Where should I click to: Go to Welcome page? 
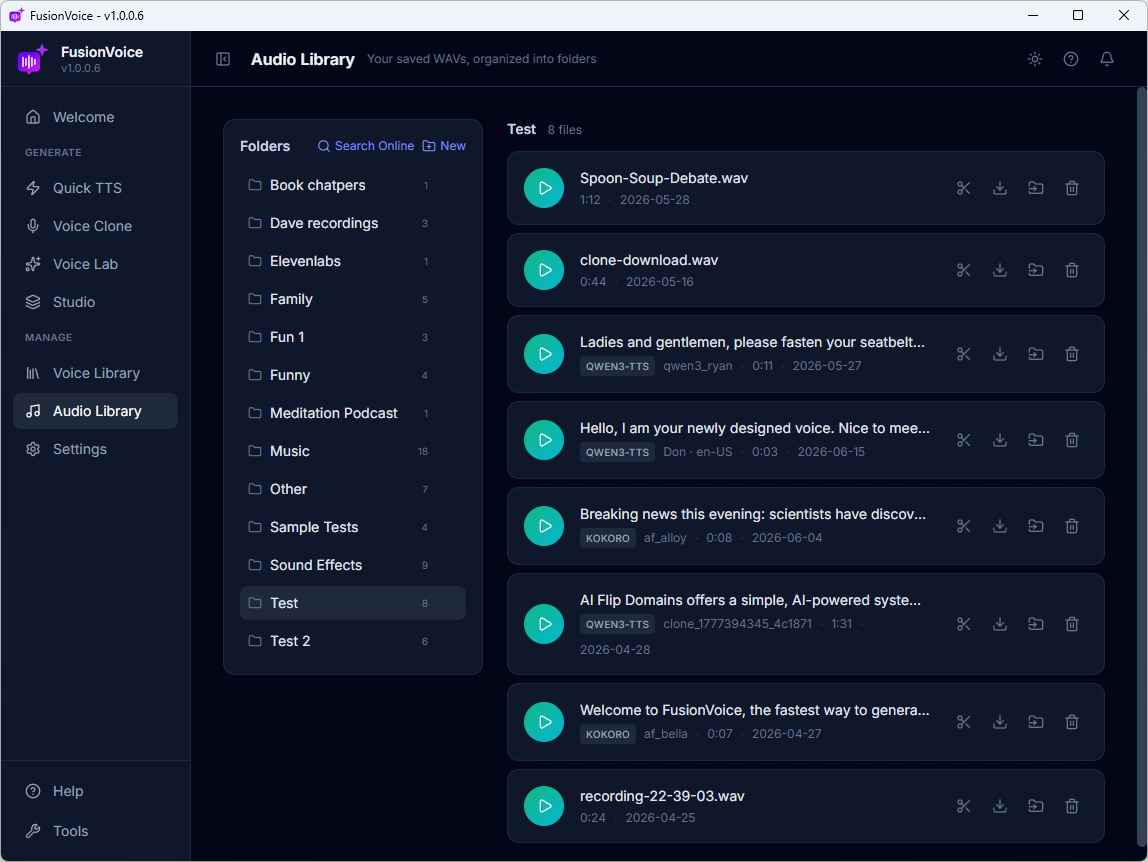click(x=95, y=117)
